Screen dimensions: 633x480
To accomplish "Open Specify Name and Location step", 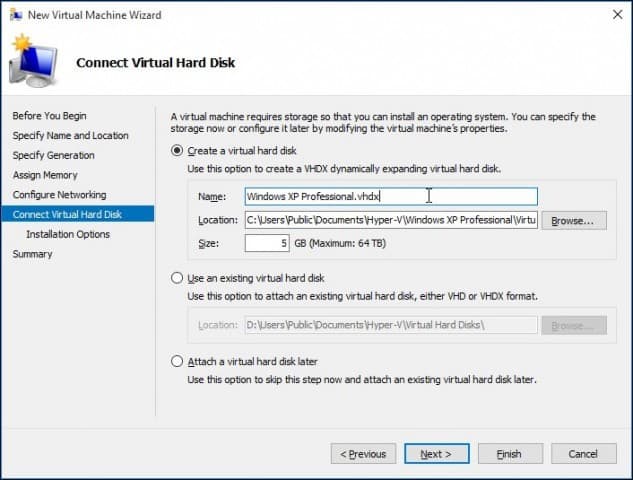I will point(70,136).
